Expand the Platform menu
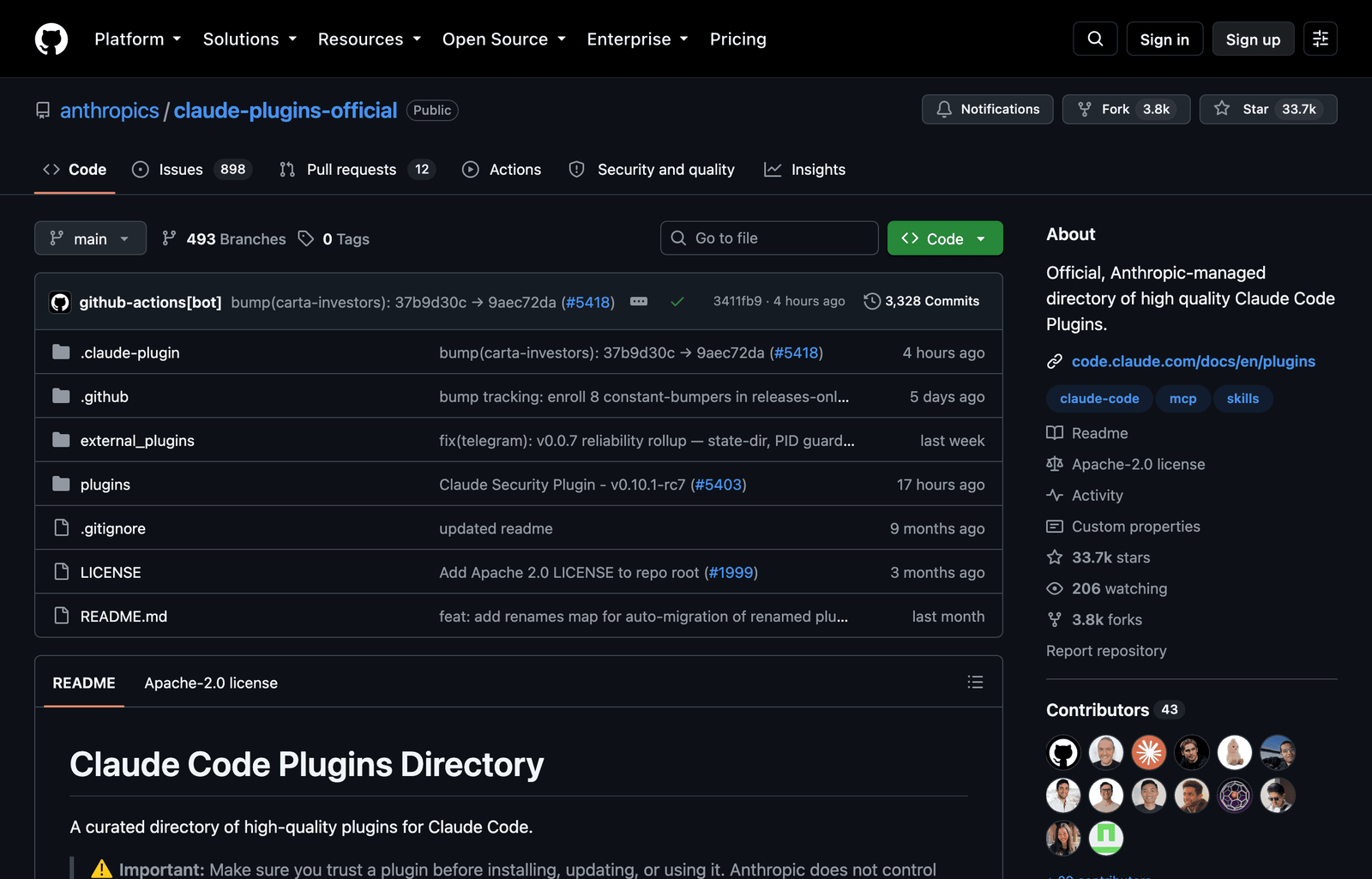The height and width of the screenshot is (879, 1372). pos(138,39)
